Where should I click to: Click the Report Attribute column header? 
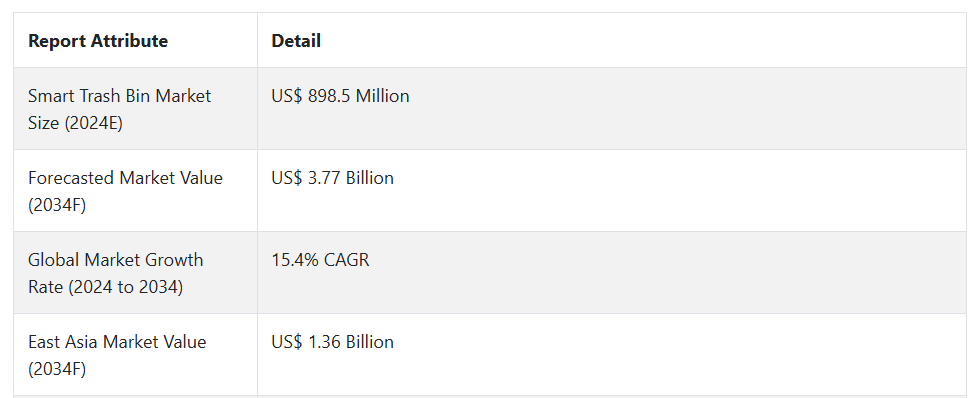[98, 40]
